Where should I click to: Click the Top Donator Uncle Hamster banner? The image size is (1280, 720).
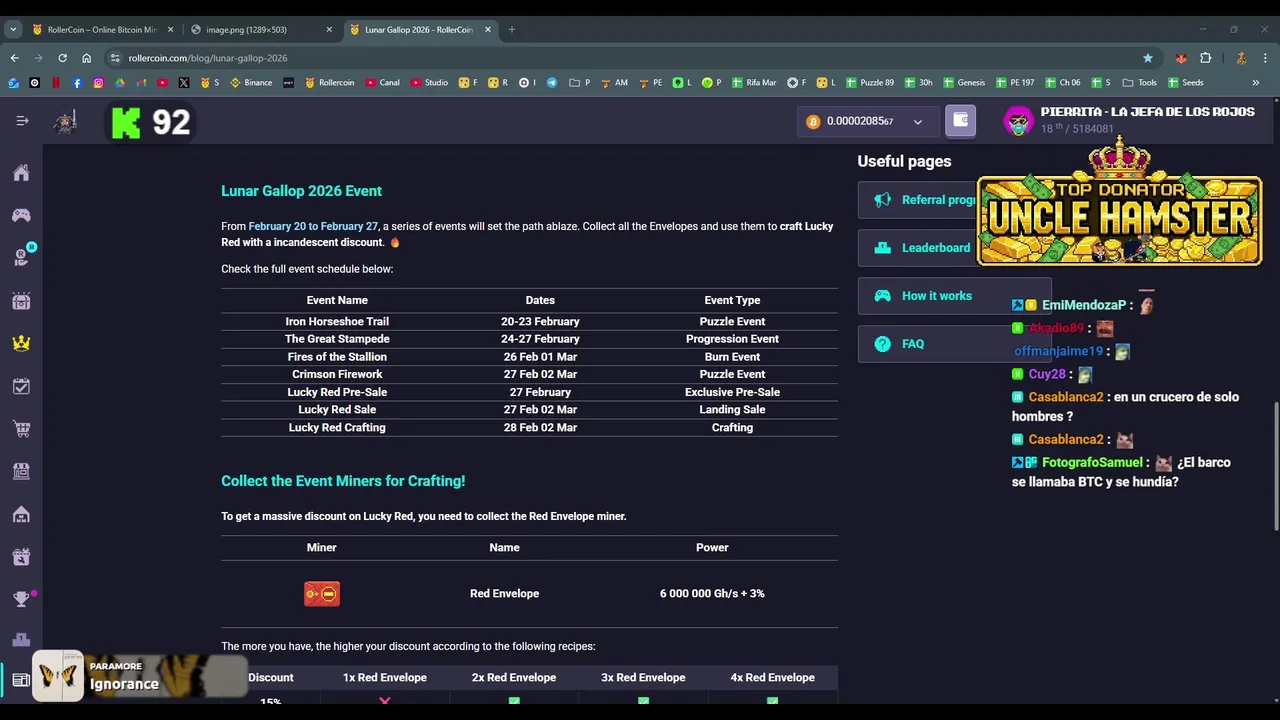1120,205
